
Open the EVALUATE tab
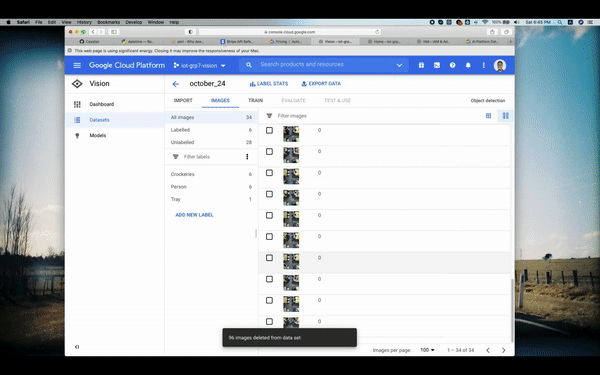click(x=293, y=100)
